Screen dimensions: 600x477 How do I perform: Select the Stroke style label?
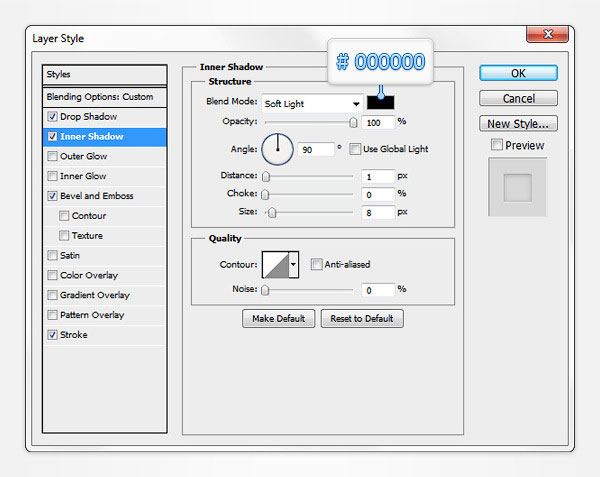pos(73,335)
